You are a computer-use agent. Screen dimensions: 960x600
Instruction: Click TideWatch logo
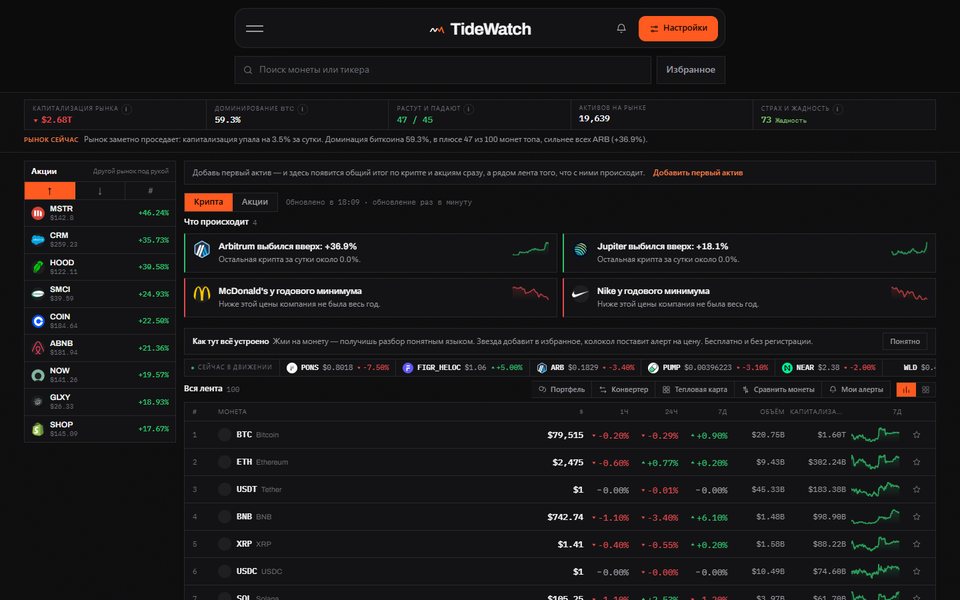click(x=480, y=29)
